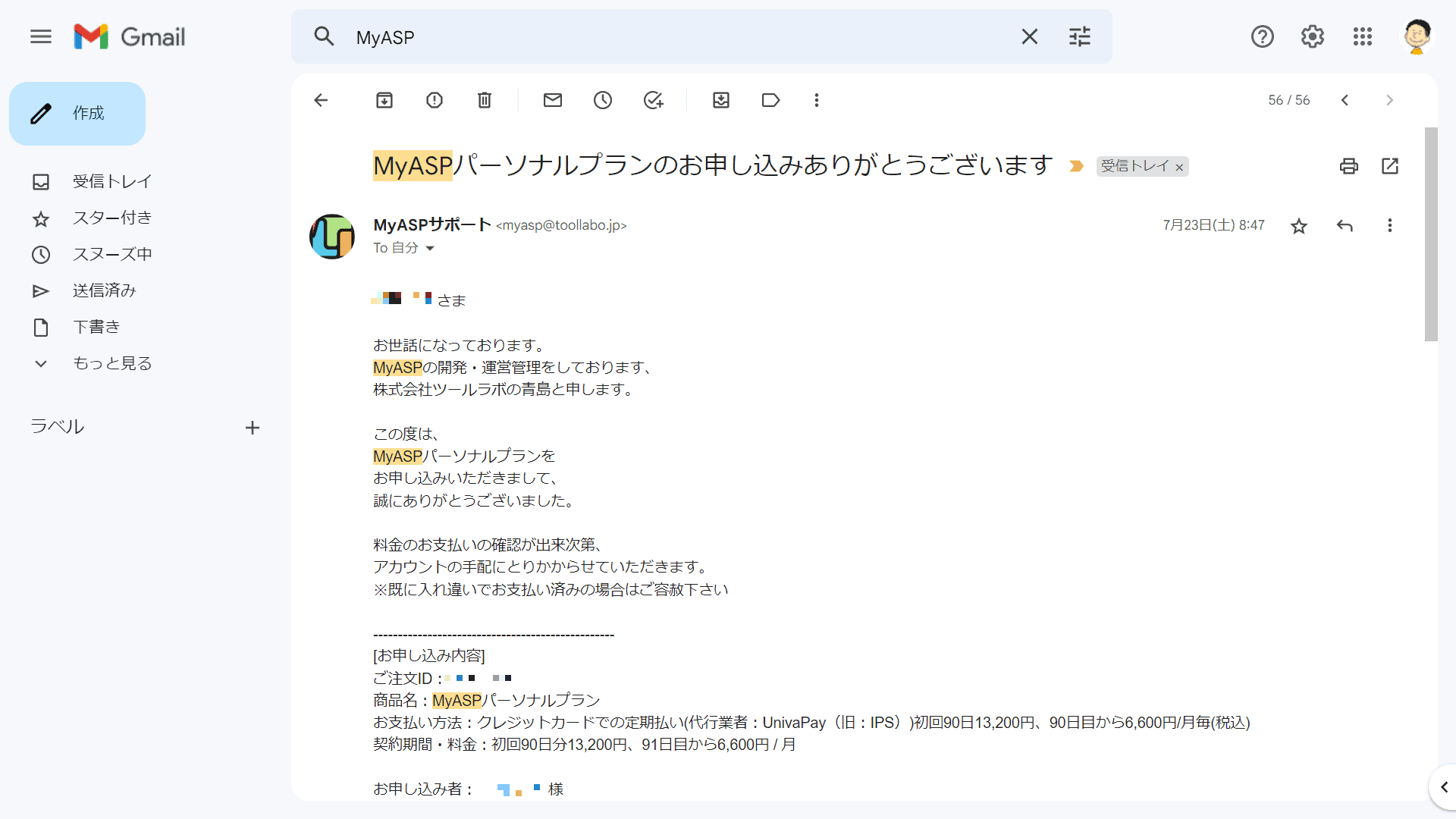Image resolution: width=1456 pixels, height=819 pixels.
Task: Toggle the summary star marker
Action: pos(1076,165)
